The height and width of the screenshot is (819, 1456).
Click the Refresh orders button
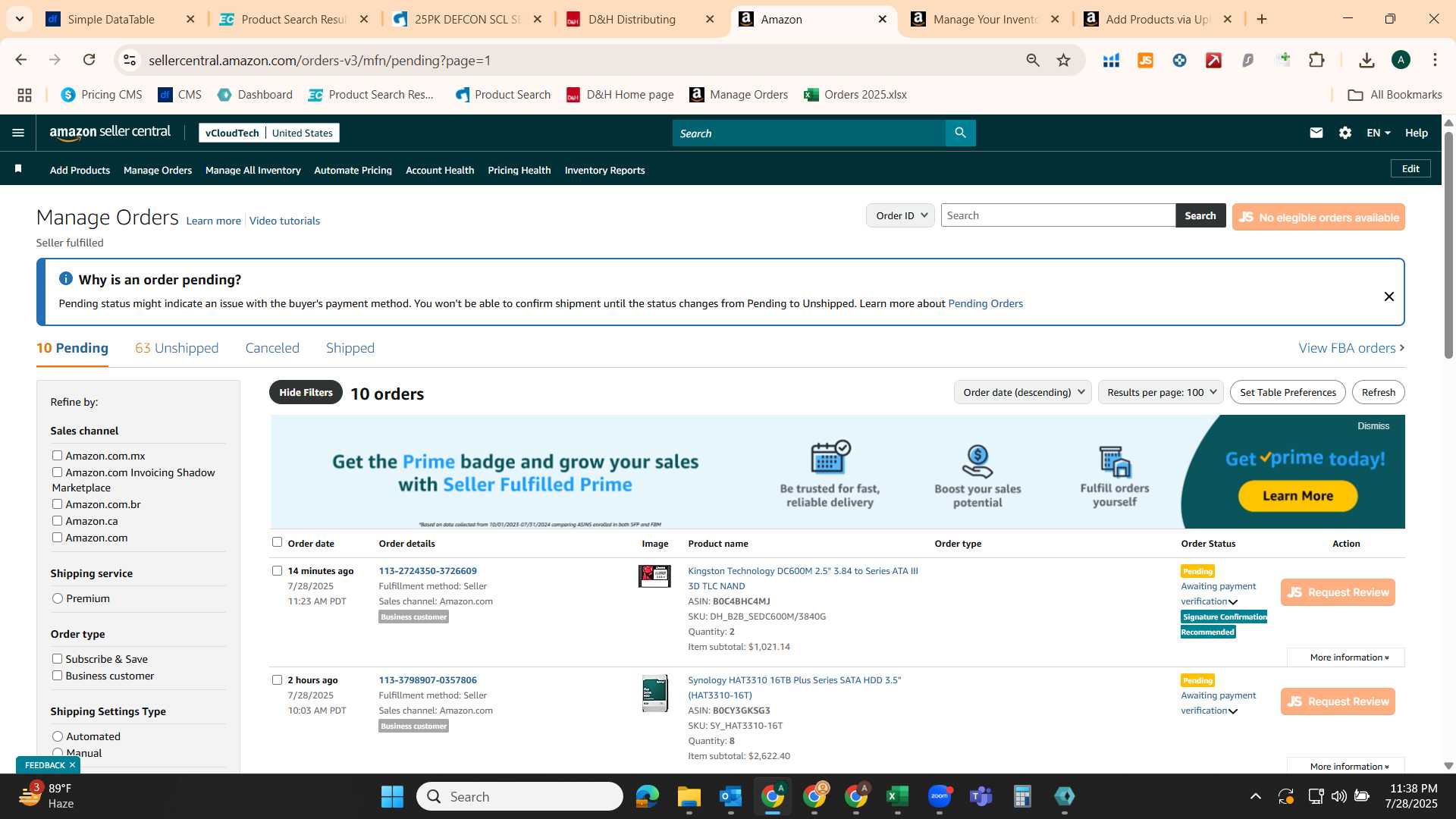[1378, 392]
